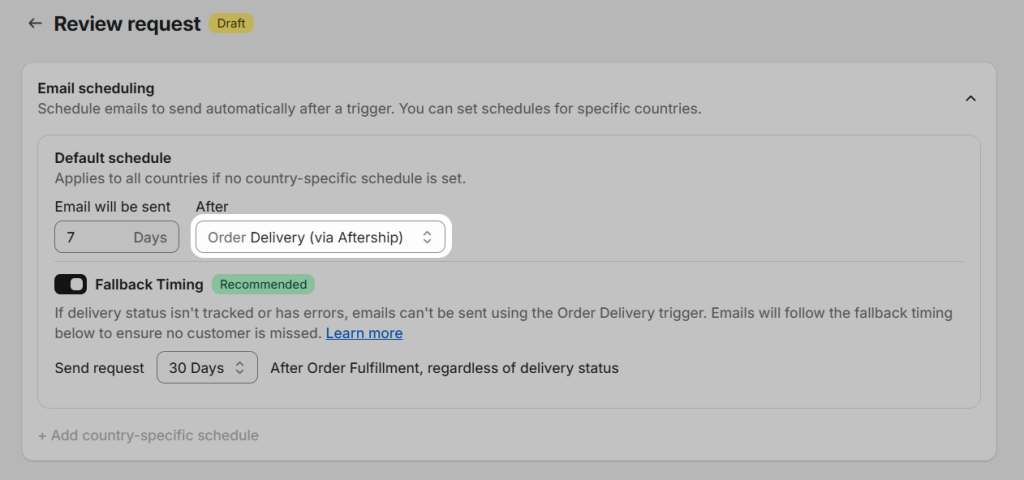
Task: Click the Learn more link
Action: 364,333
